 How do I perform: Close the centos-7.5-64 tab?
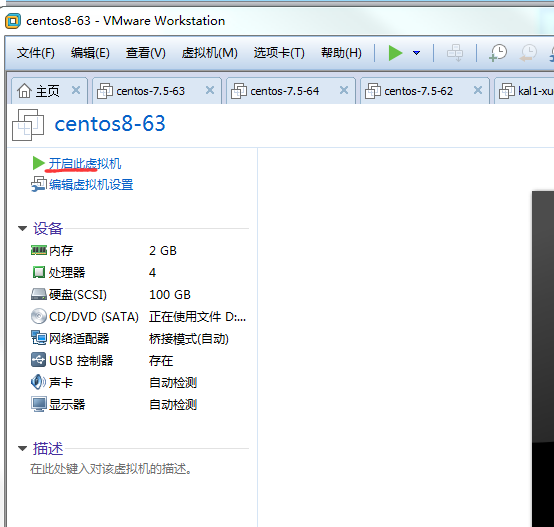pyautogui.click(x=344, y=90)
